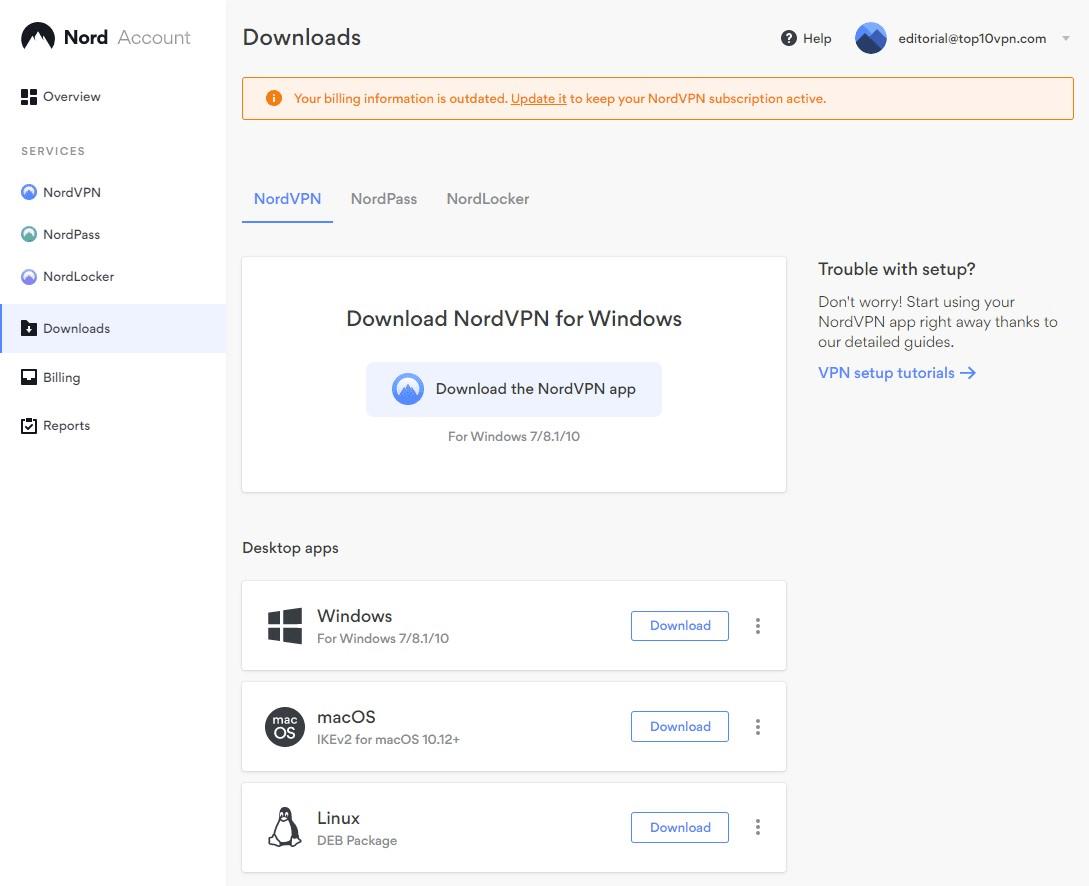The image size is (1089, 886).
Task: Click the orange billing warning info icon
Action: click(x=273, y=98)
